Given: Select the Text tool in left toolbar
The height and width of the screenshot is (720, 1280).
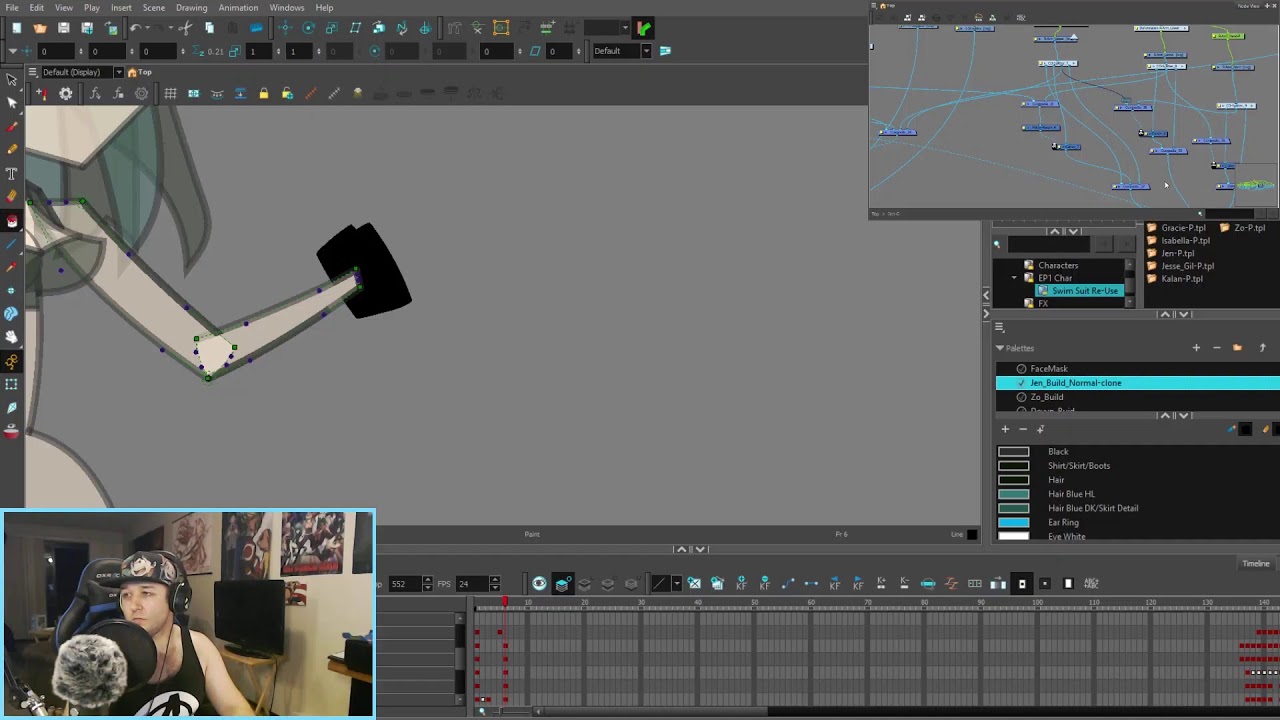Looking at the screenshot, I should [12, 173].
